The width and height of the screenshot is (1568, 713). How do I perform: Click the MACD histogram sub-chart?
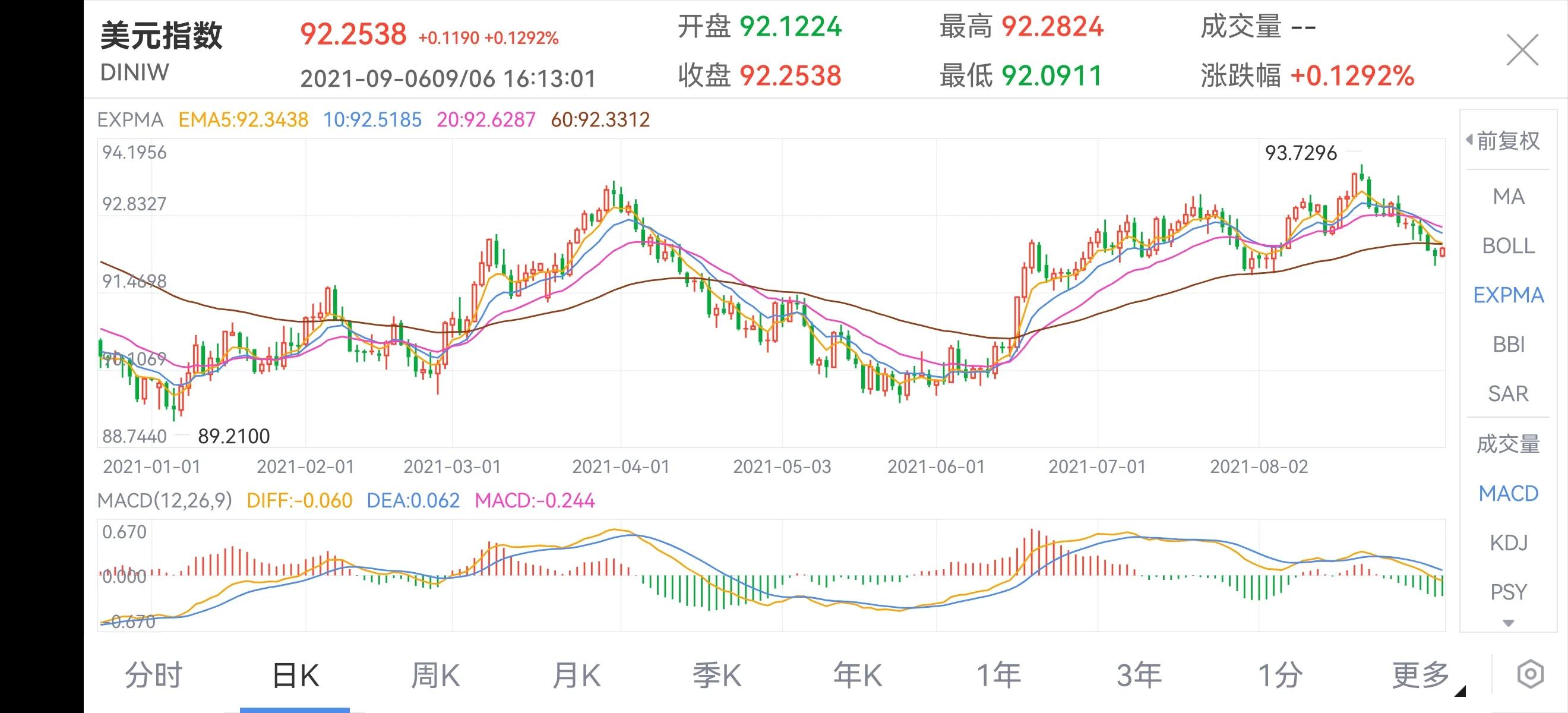click(770, 575)
